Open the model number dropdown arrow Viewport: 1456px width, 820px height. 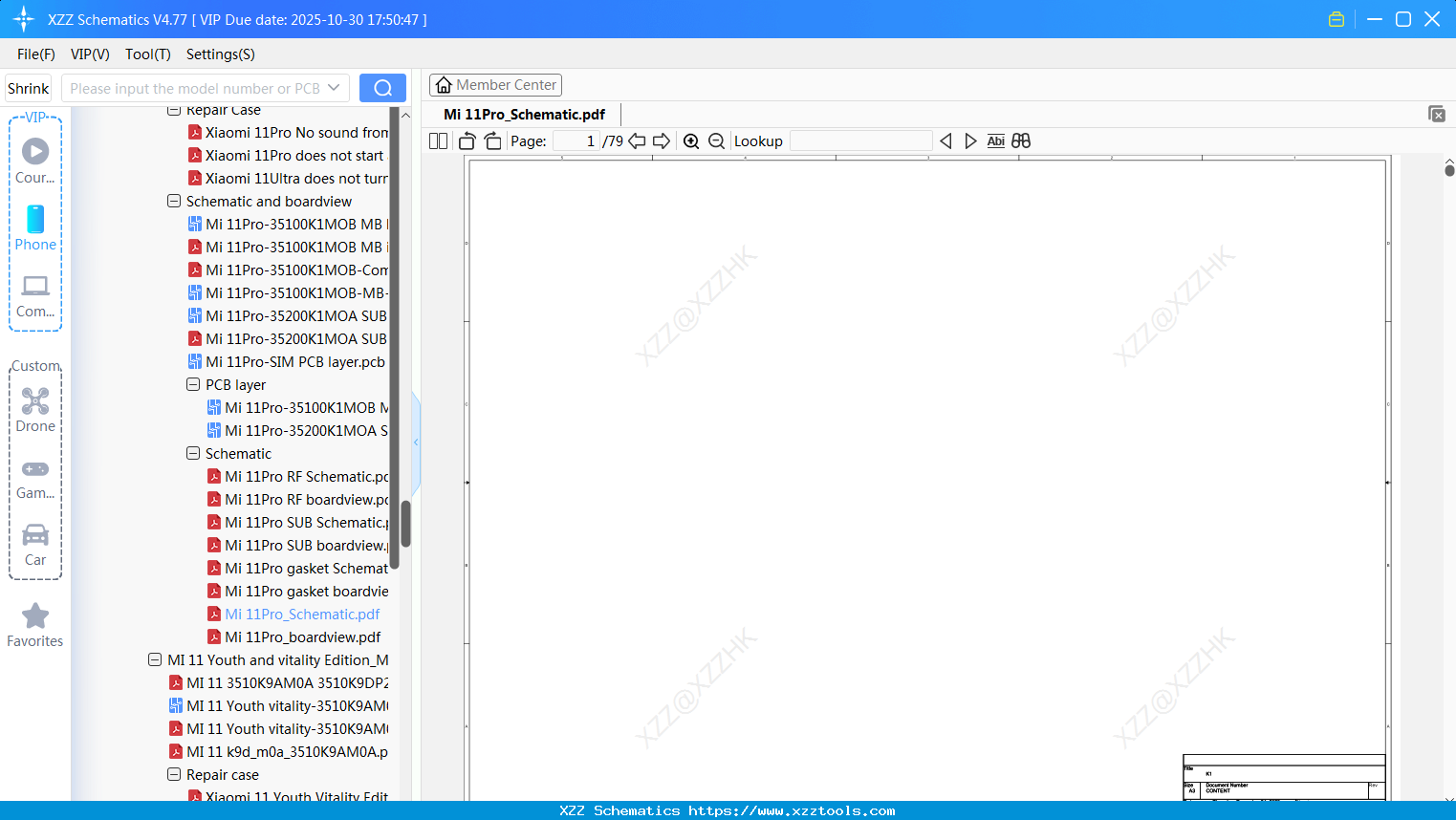pos(334,88)
